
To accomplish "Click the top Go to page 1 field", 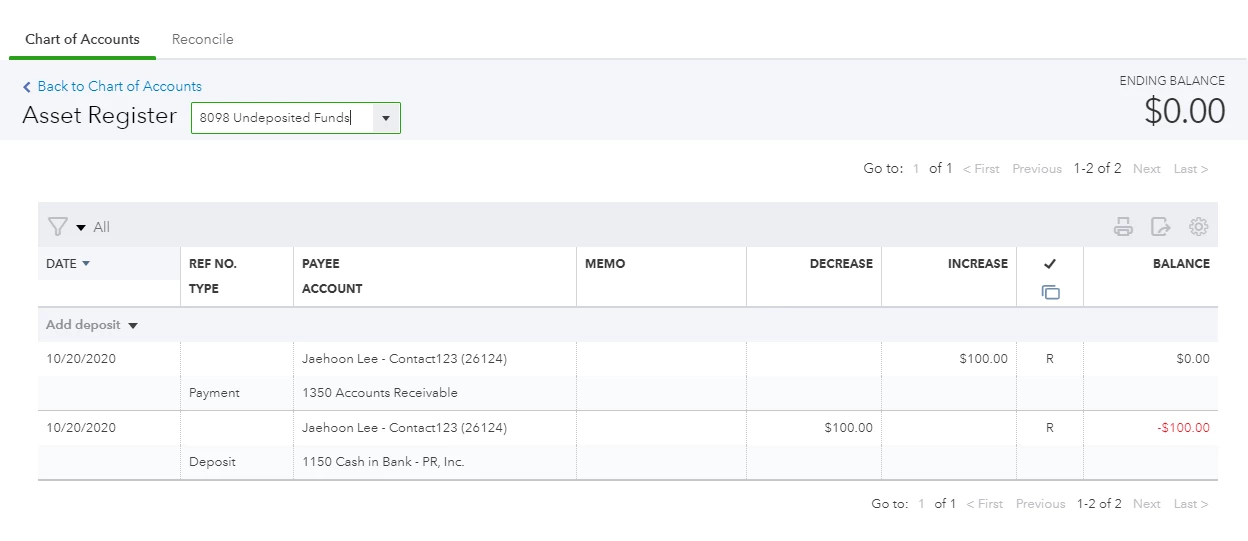I will coord(916,169).
